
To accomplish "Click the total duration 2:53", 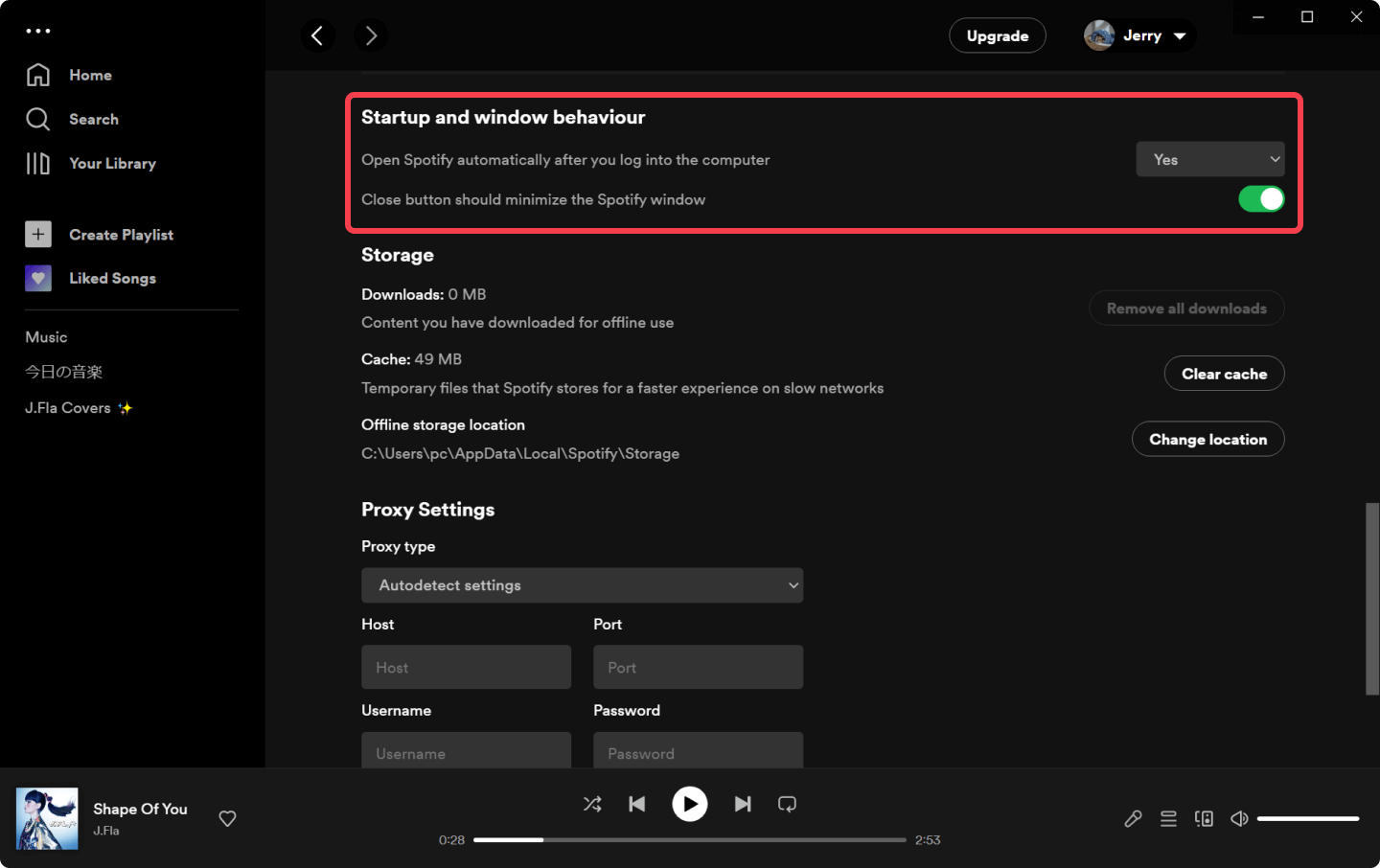I will pyautogui.click(x=928, y=840).
